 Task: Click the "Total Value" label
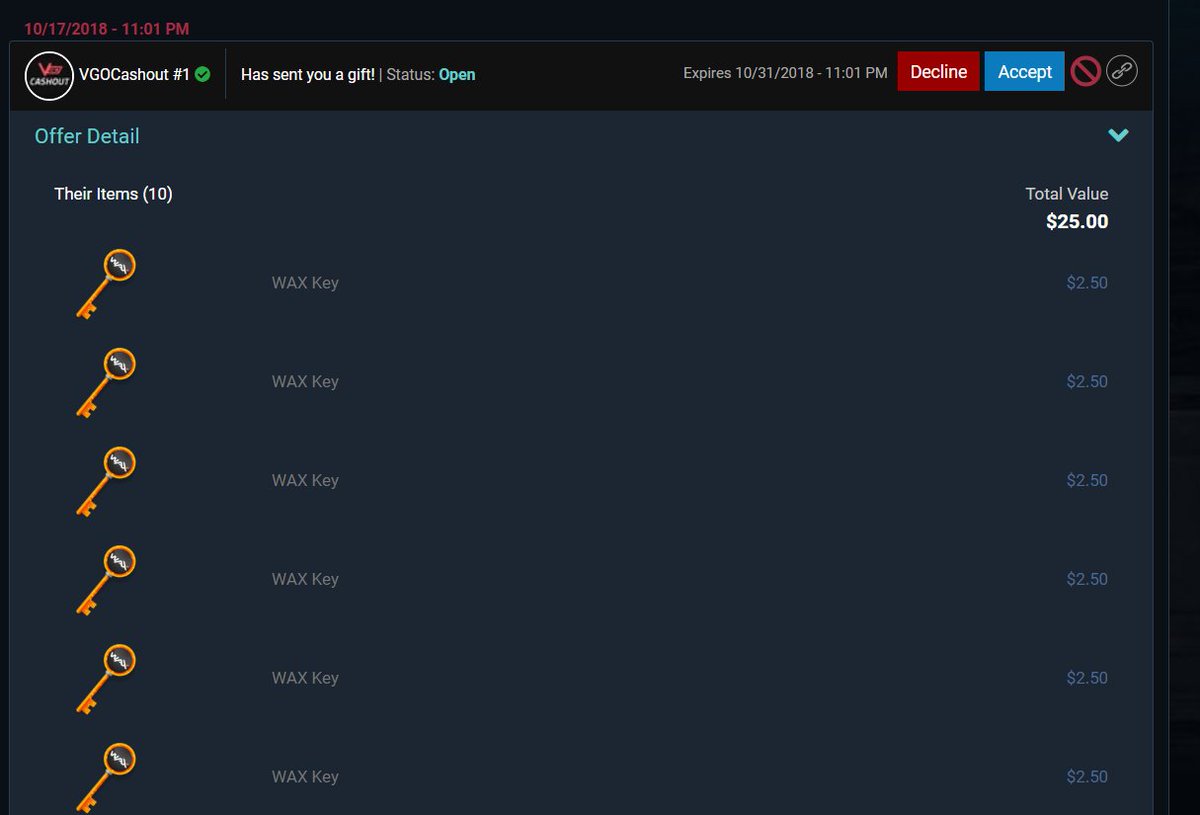click(1067, 194)
